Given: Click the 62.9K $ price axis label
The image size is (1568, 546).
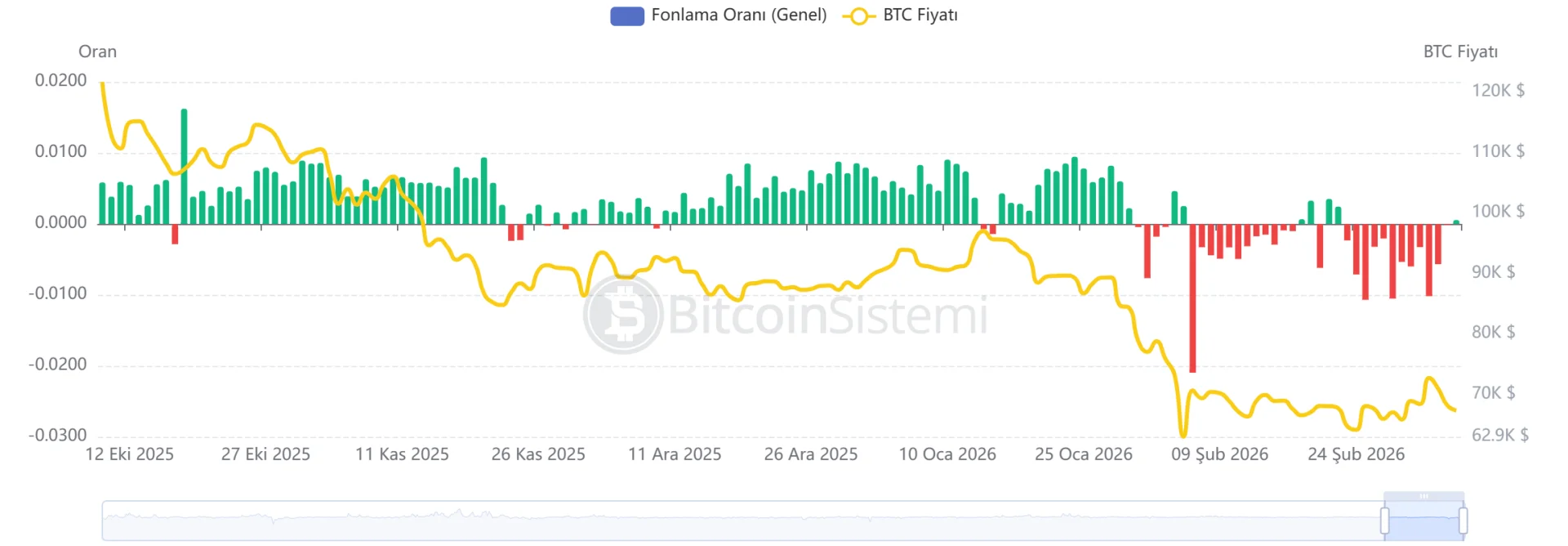Looking at the screenshot, I should click(1499, 435).
